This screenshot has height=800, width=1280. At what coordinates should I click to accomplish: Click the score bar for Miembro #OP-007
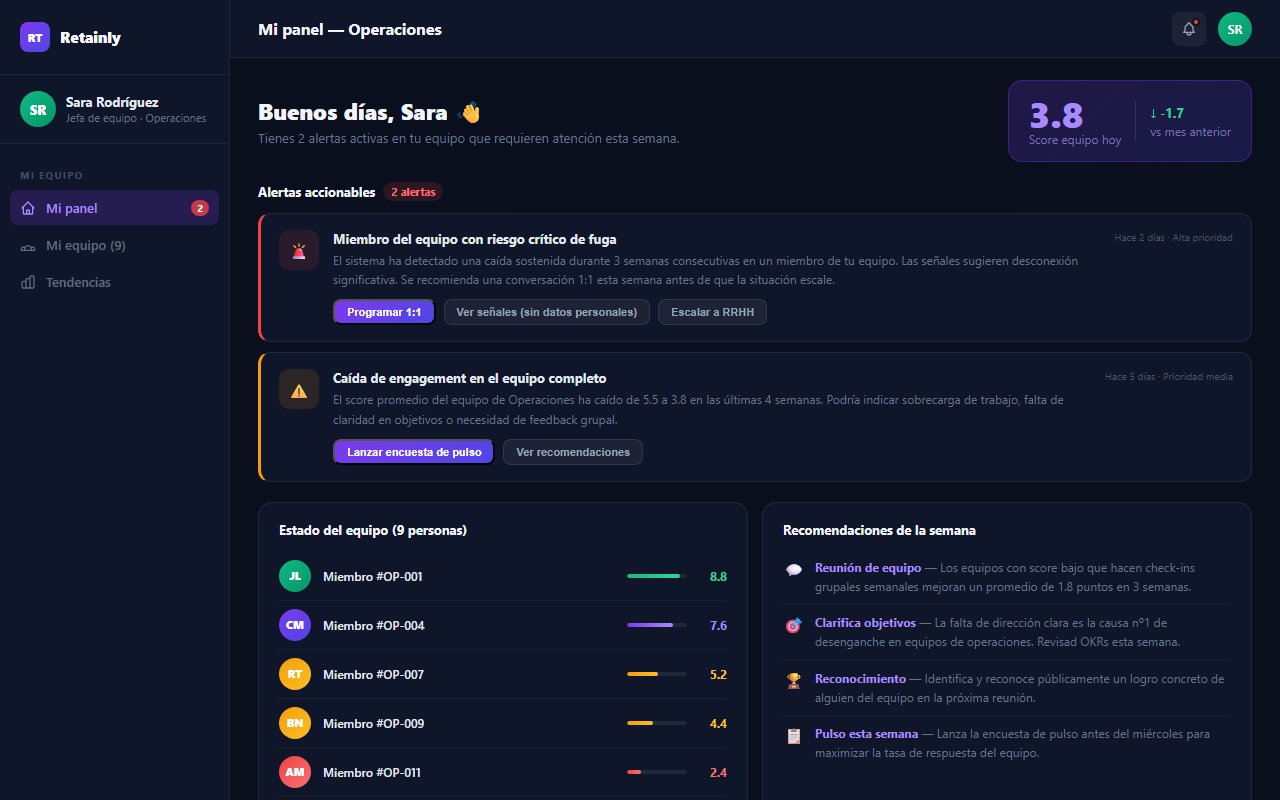657,674
